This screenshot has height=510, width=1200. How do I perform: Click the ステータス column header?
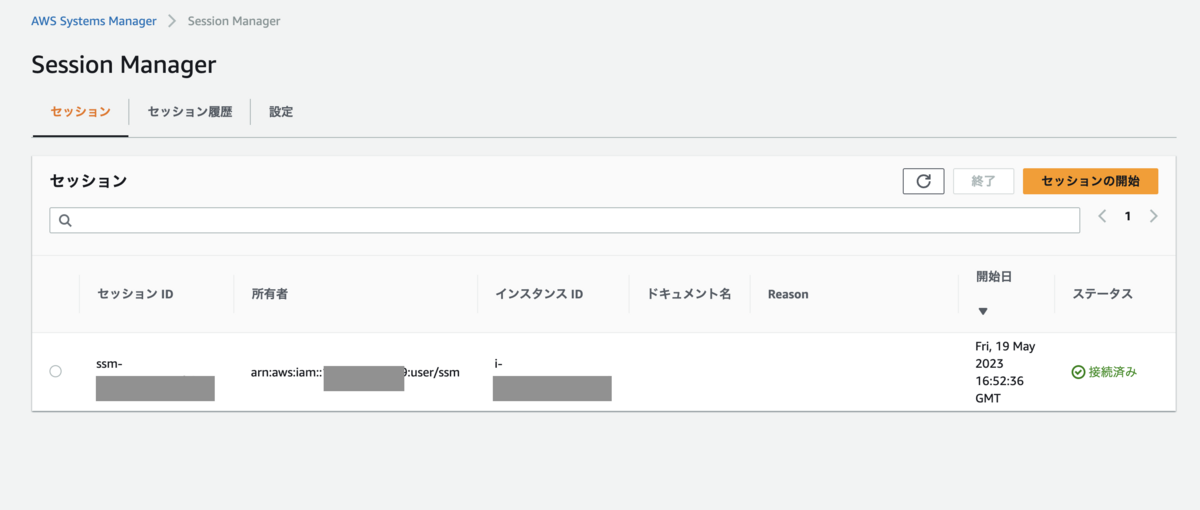point(1102,294)
